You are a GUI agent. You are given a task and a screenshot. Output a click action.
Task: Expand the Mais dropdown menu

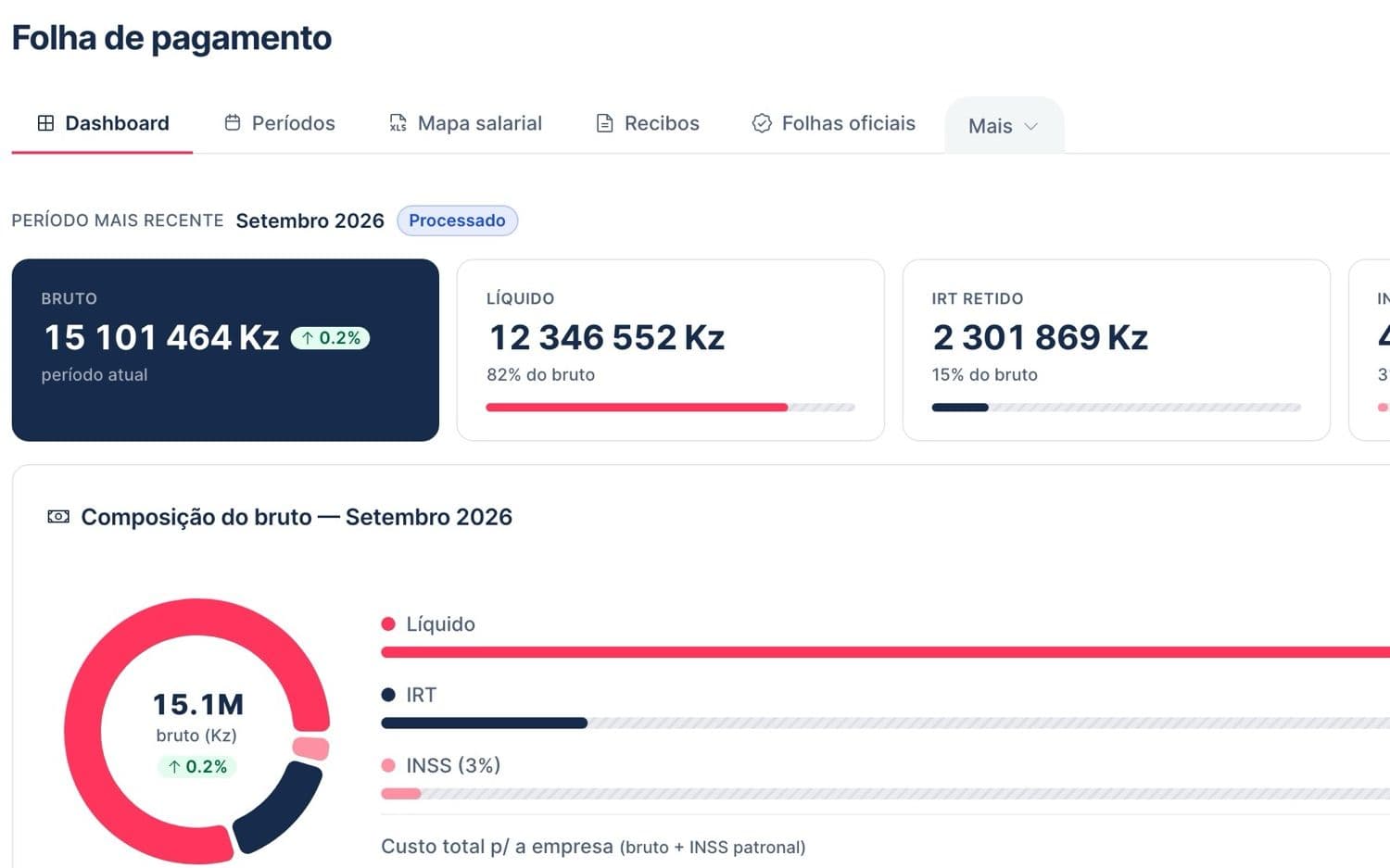(1004, 126)
